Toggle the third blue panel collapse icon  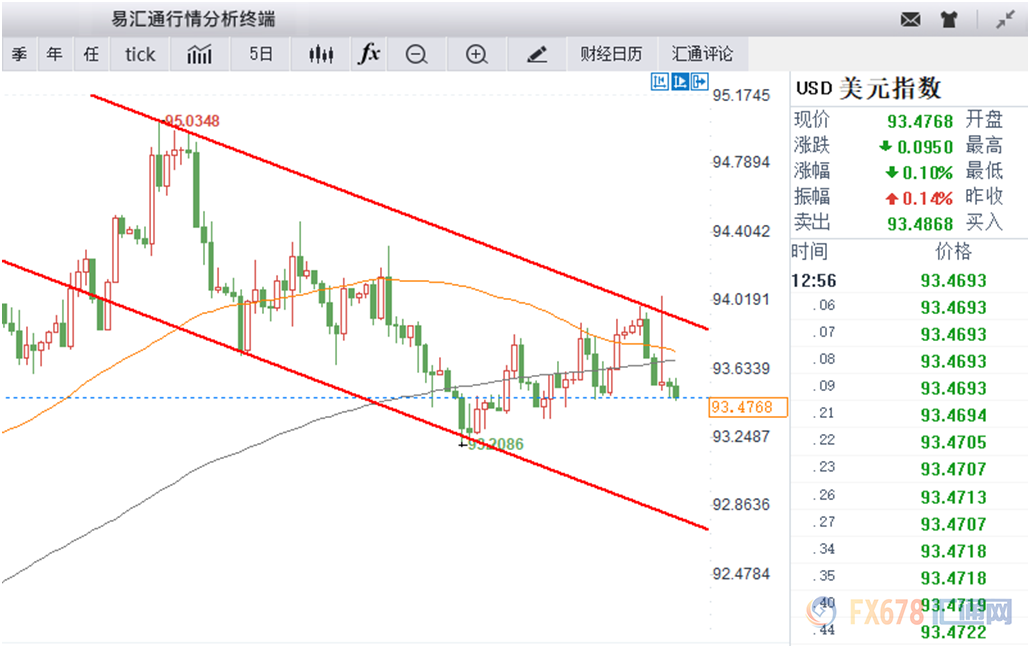pyautogui.click(x=700, y=82)
